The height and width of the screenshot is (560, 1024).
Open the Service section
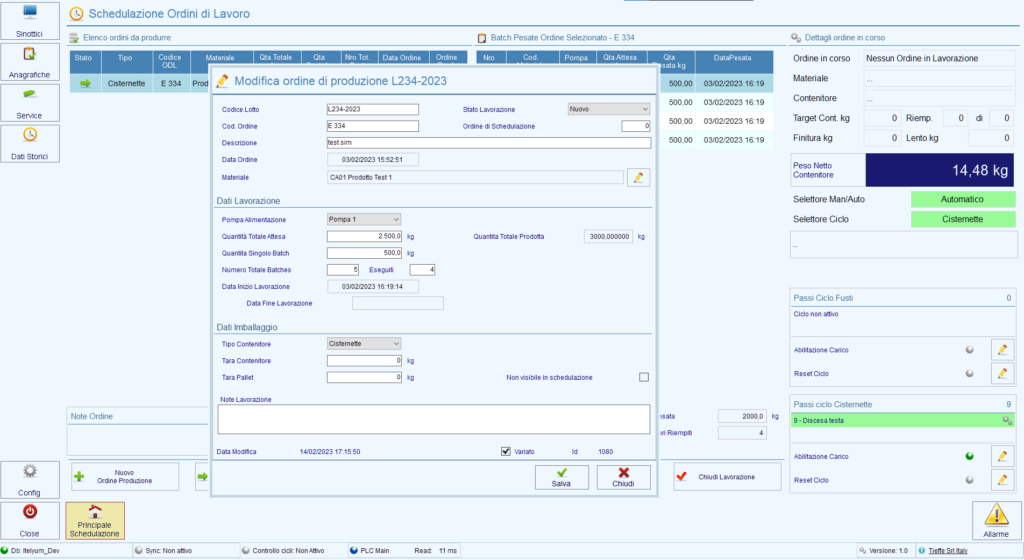coord(29,103)
